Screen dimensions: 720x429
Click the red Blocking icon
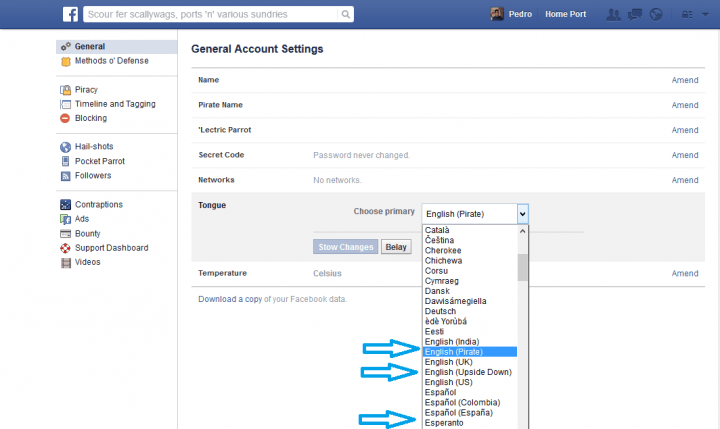click(x=65, y=118)
